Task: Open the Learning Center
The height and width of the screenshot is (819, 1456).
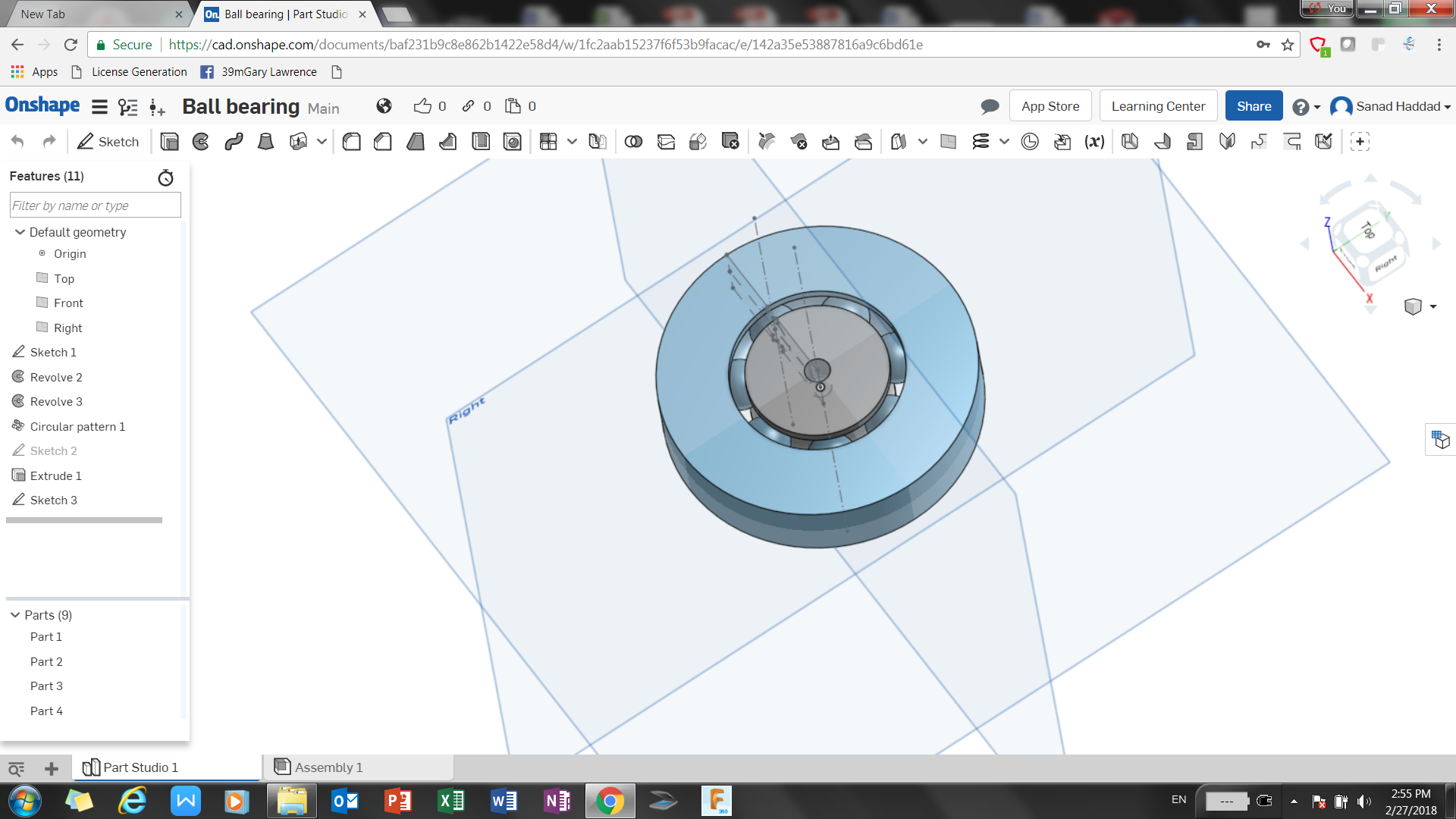Action: tap(1157, 106)
